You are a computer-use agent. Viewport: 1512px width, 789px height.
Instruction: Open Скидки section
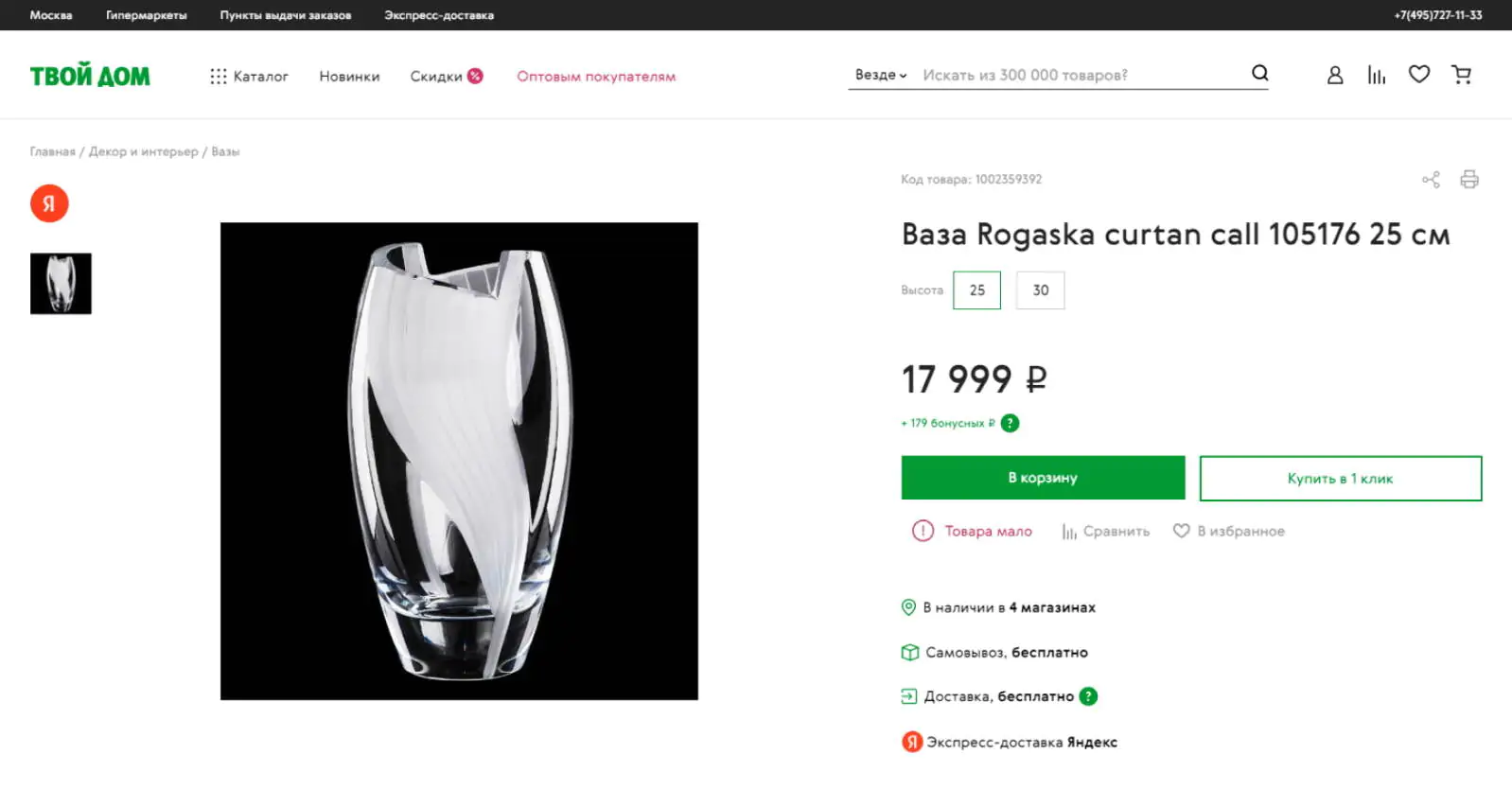(447, 76)
